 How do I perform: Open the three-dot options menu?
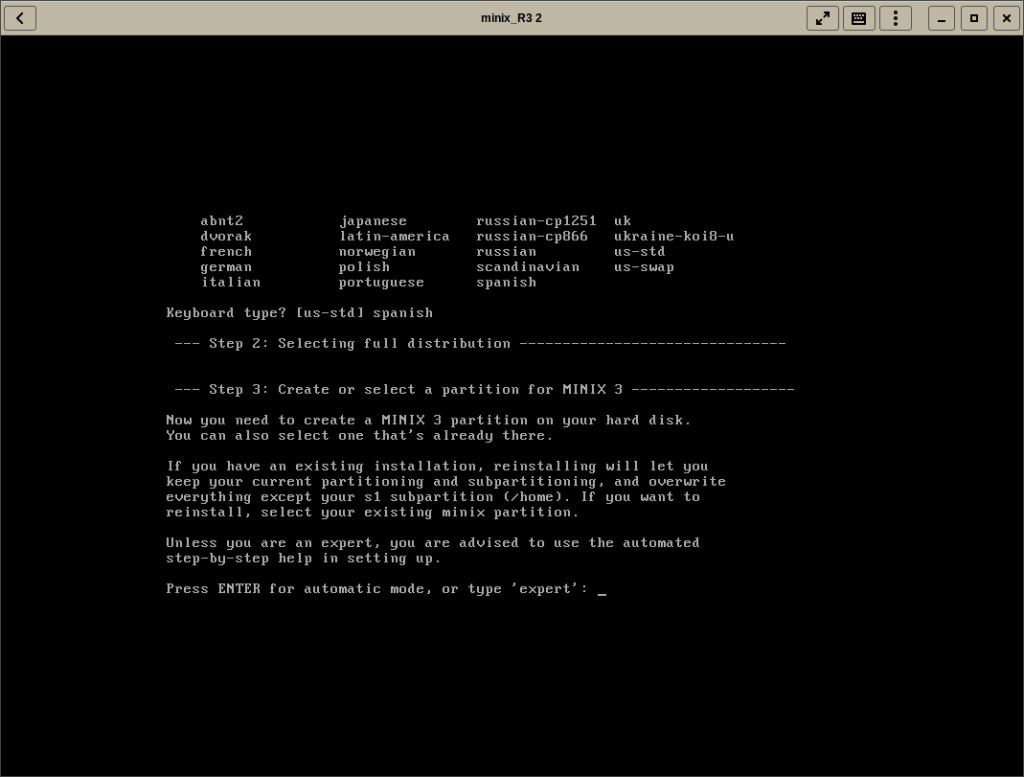tap(895, 18)
